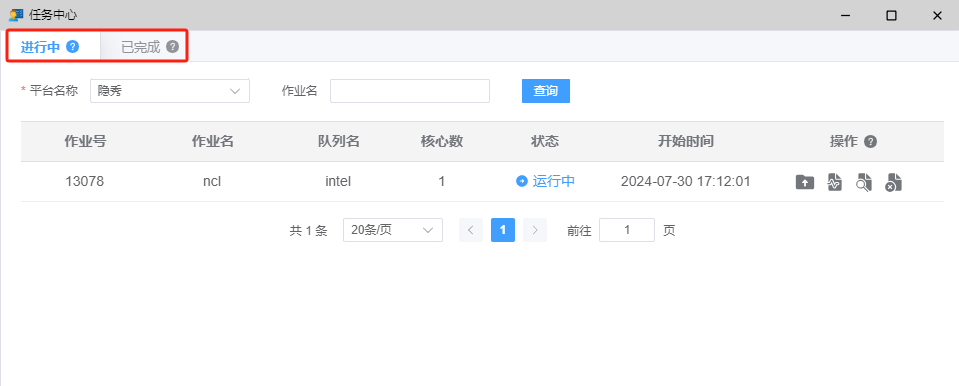
Task: Click the blue running status icon
Action: [x=522, y=182]
